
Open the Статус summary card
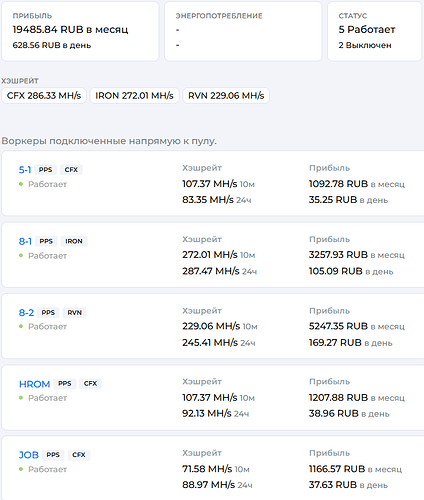[374, 31]
